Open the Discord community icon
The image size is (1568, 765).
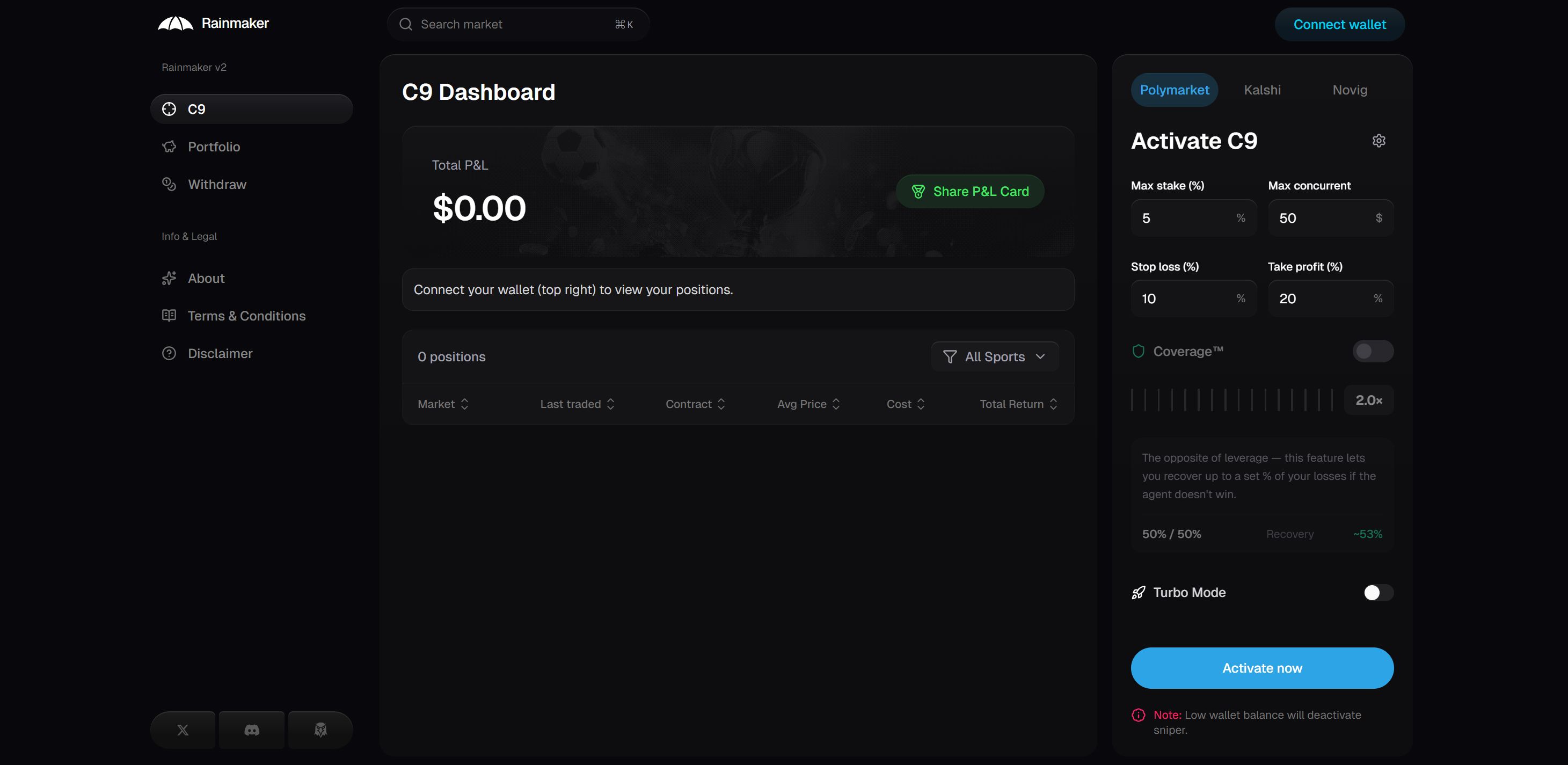tap(251, 730)
